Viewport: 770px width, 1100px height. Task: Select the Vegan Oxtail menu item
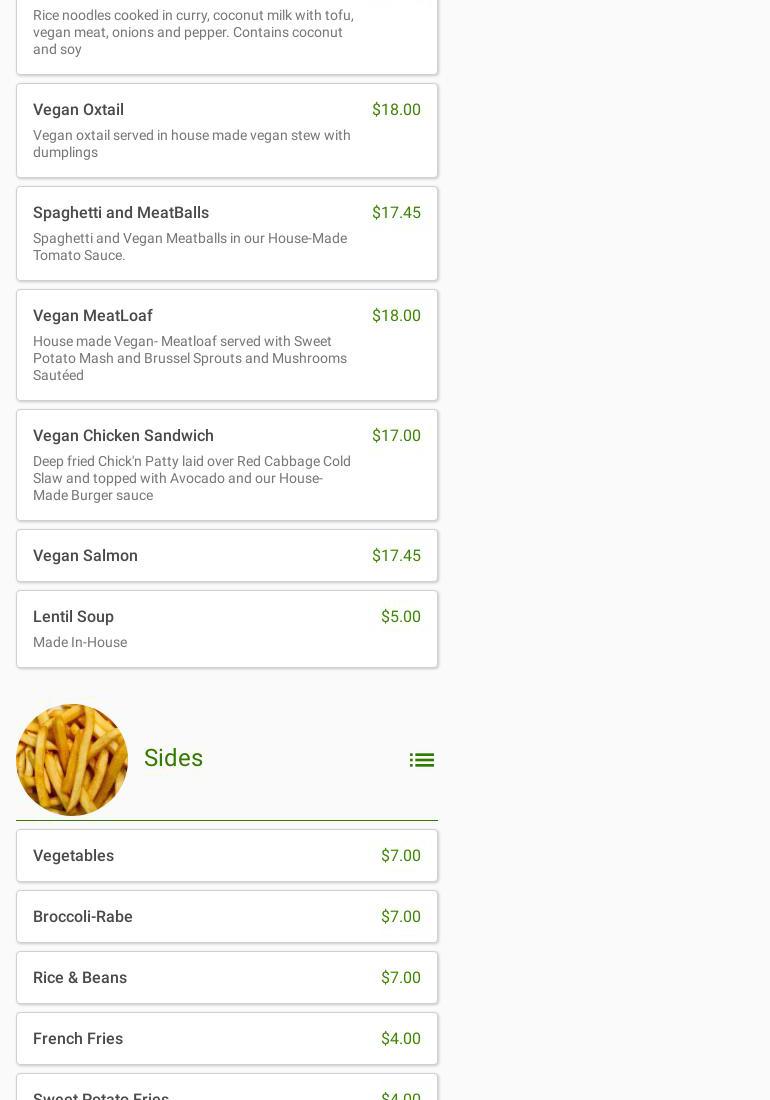click(x=226, y=130)
